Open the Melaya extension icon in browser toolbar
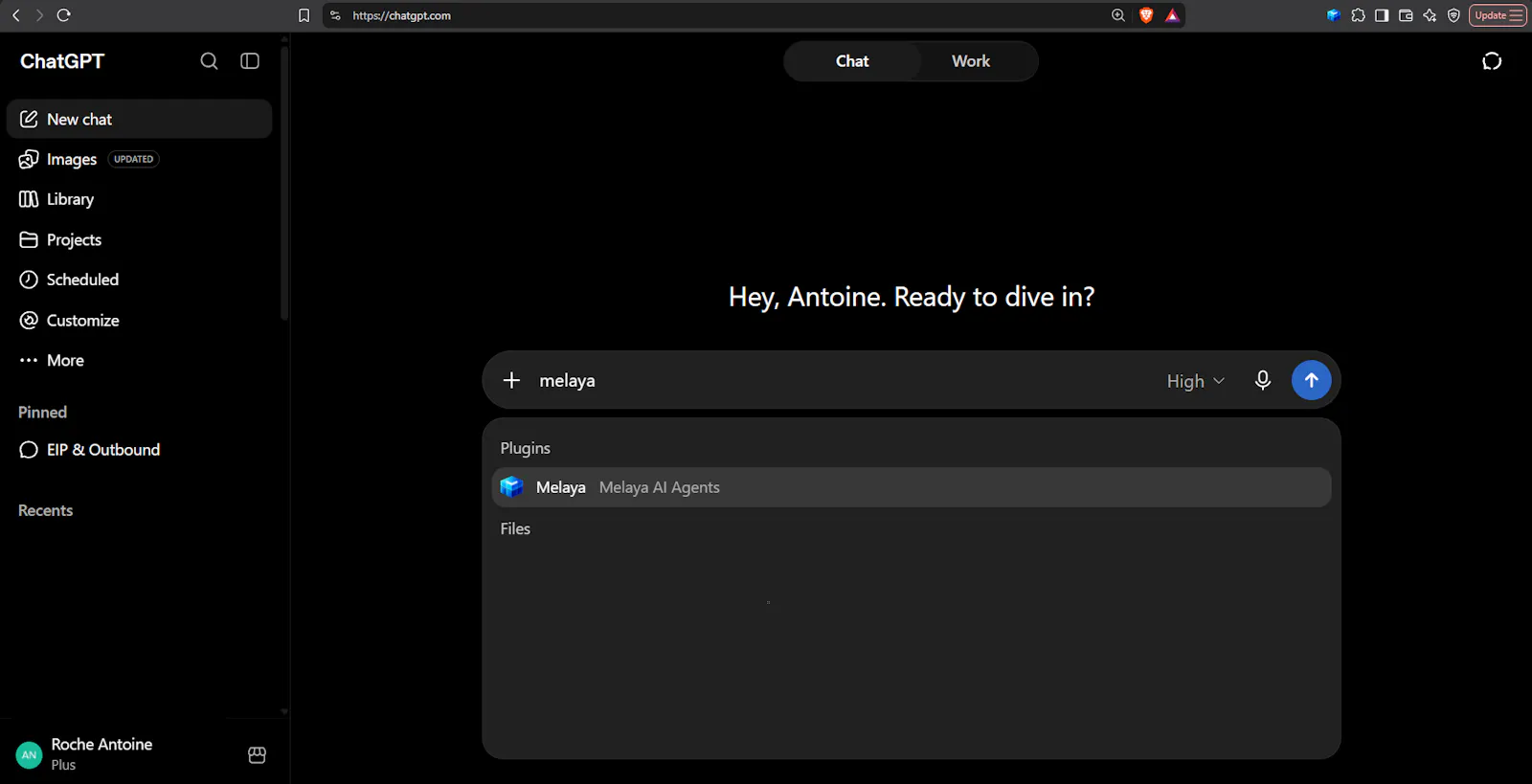Viewport: 1532px width, 784px height. (x=1333, y=15)
